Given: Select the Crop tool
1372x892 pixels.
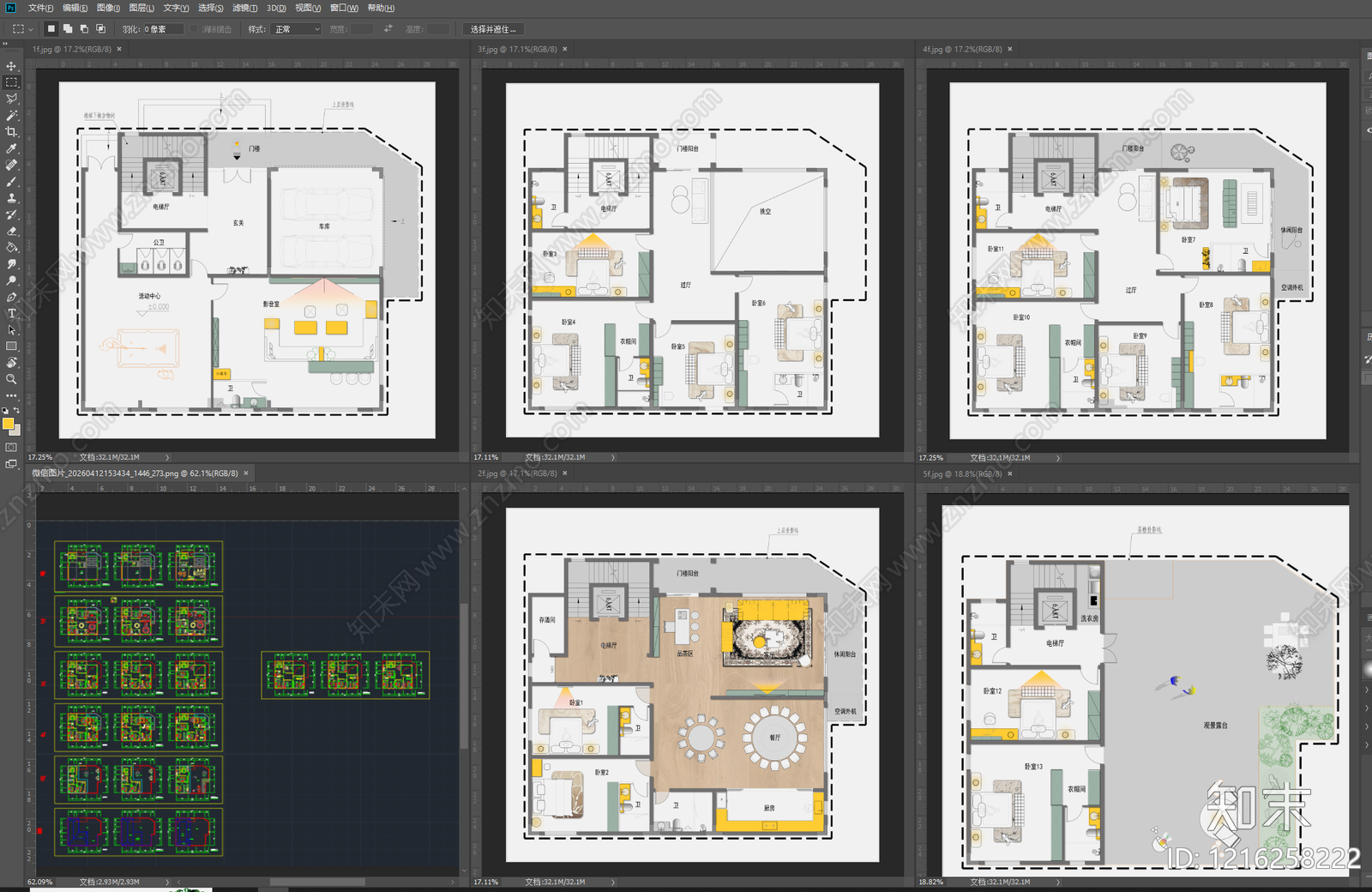Looking at the screenshot, I should [11, 132].
